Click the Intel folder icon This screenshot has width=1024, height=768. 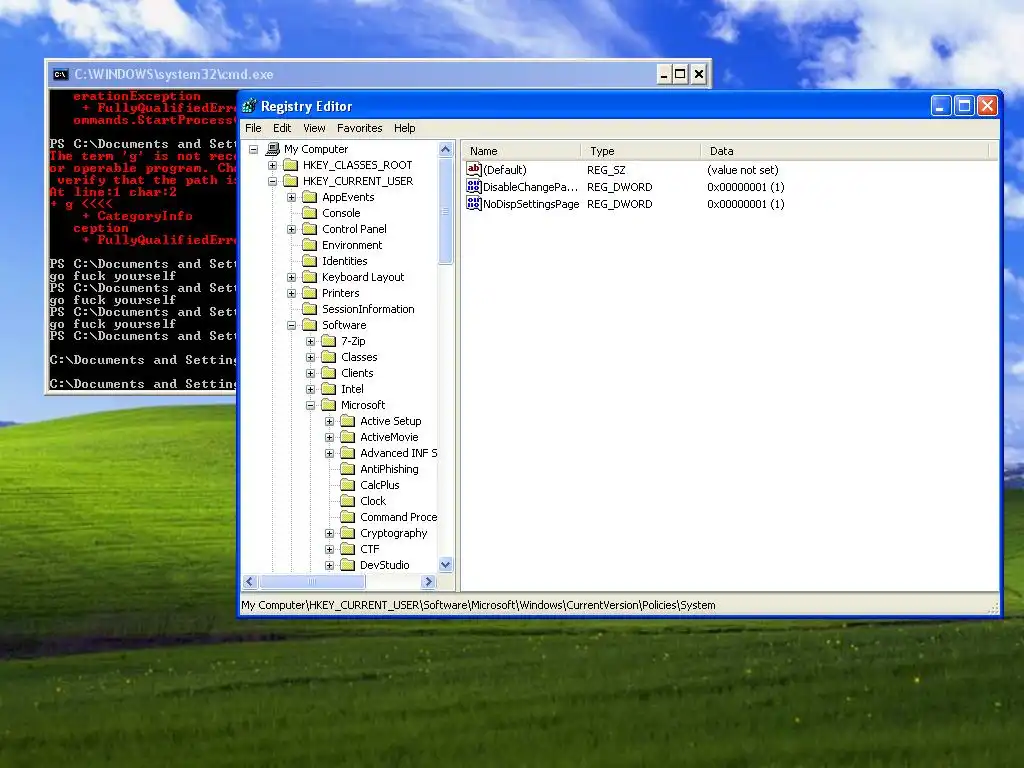point(328,389)
